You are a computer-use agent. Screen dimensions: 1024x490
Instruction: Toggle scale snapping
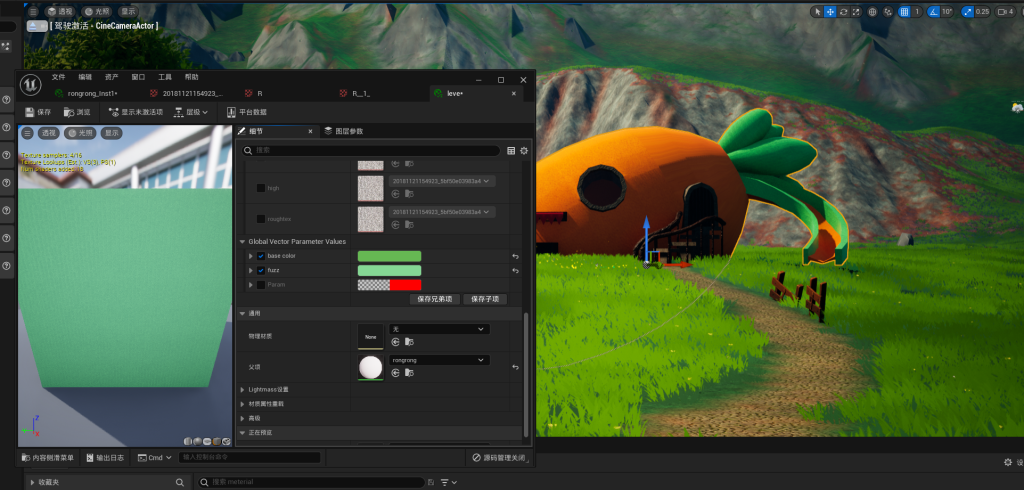(x=967, y=12)
